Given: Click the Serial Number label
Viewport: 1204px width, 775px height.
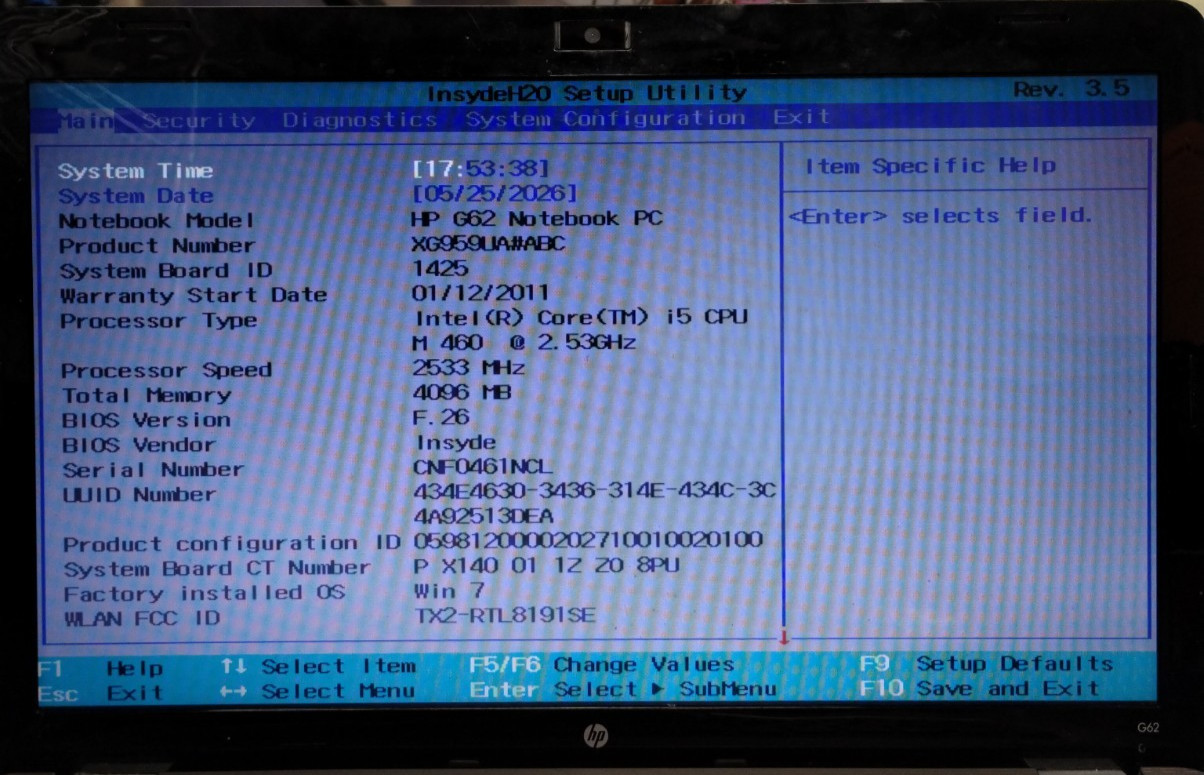Looking at the screenshot, I should click(153, 470).
